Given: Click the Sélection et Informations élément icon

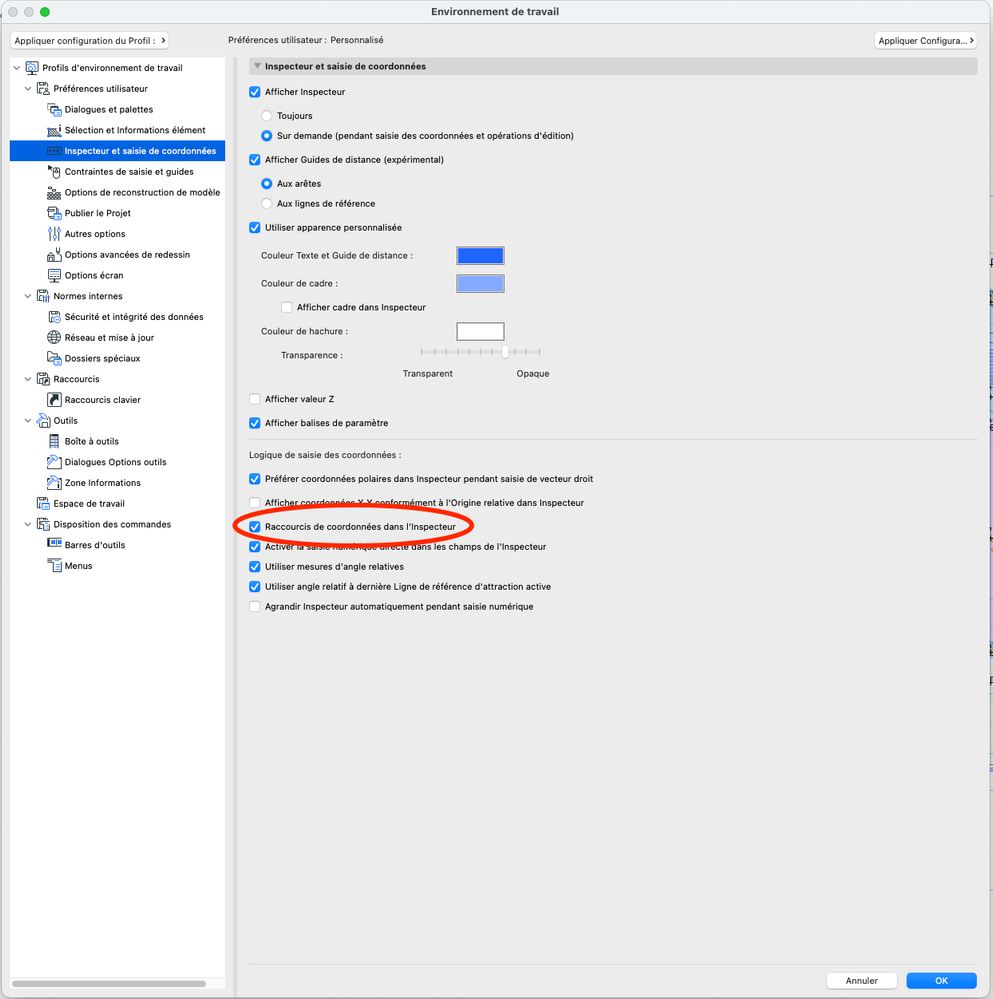Looking at the screenshot, I should click(x=54, y=130).
